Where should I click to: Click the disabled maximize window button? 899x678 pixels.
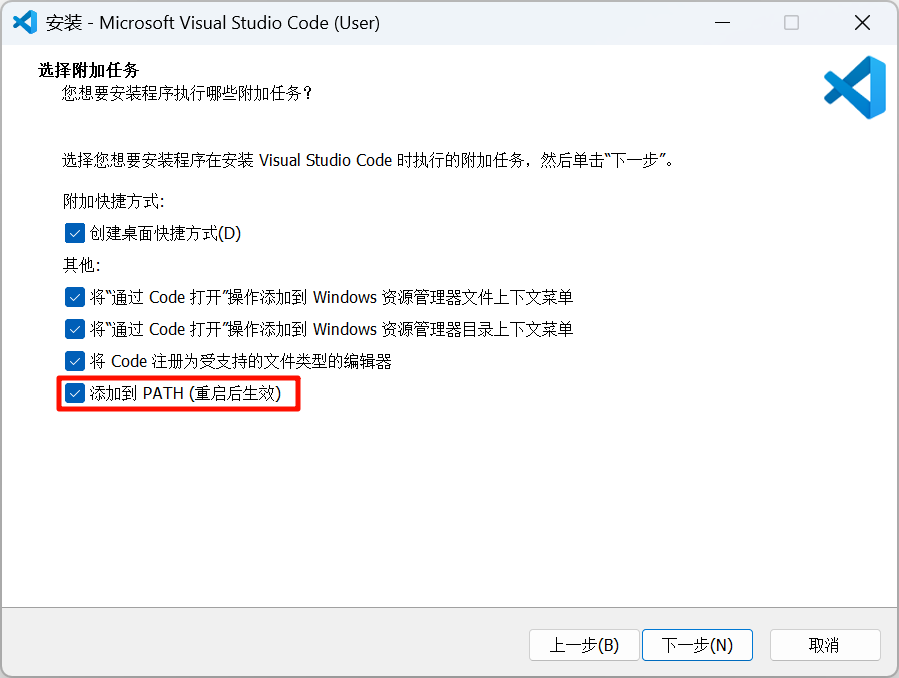point(791,23)
